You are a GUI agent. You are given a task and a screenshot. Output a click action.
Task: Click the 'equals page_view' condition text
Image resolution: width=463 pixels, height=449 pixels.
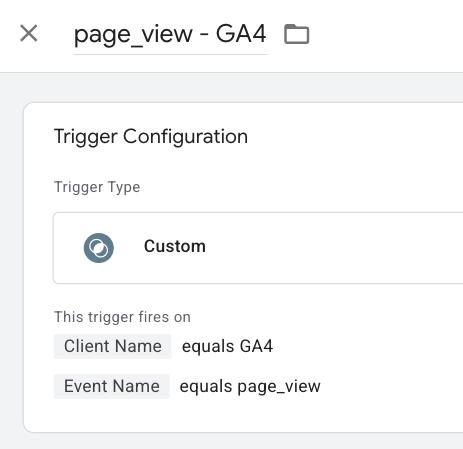click(250, 387)
